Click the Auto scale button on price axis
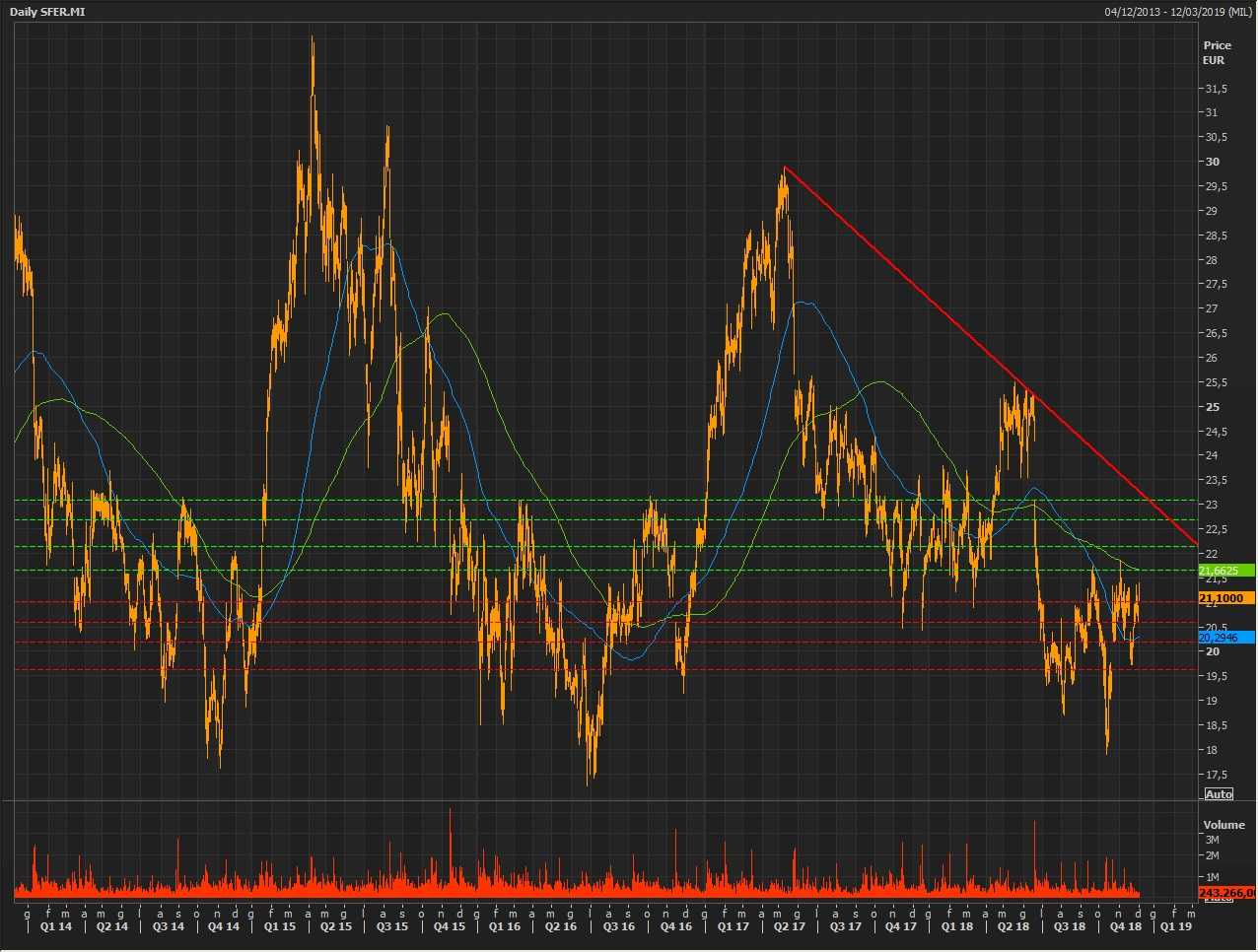This screenshot has height=952, width=1258. click(x=1219, y=794)
